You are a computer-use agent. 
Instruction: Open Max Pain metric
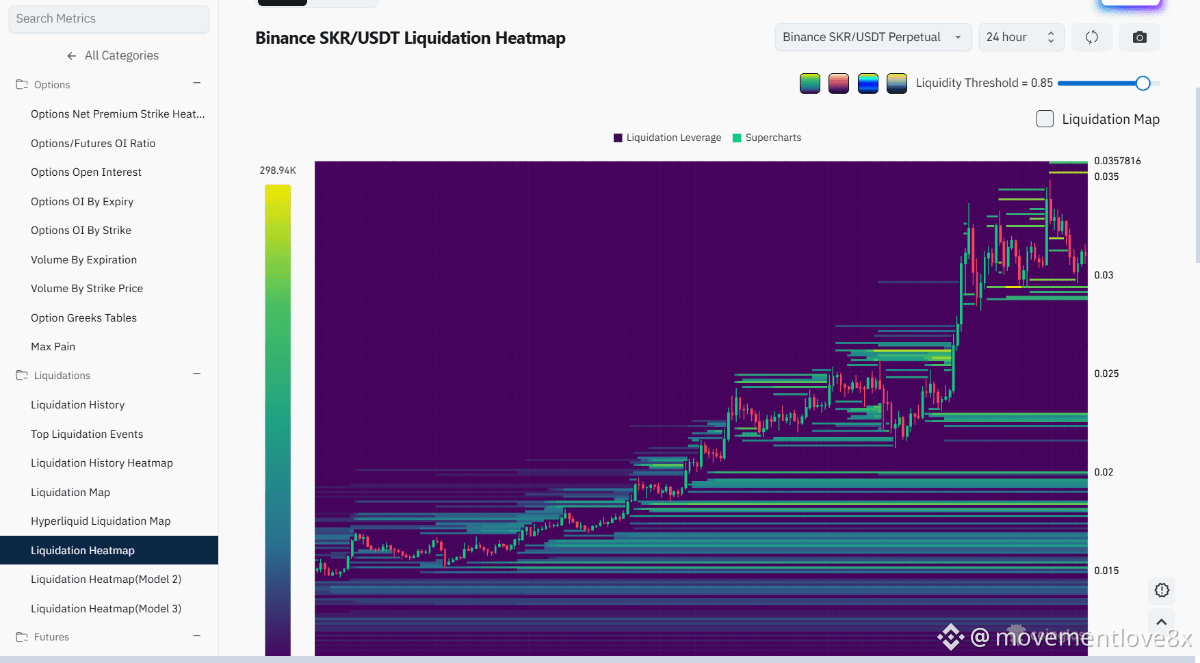53,347
